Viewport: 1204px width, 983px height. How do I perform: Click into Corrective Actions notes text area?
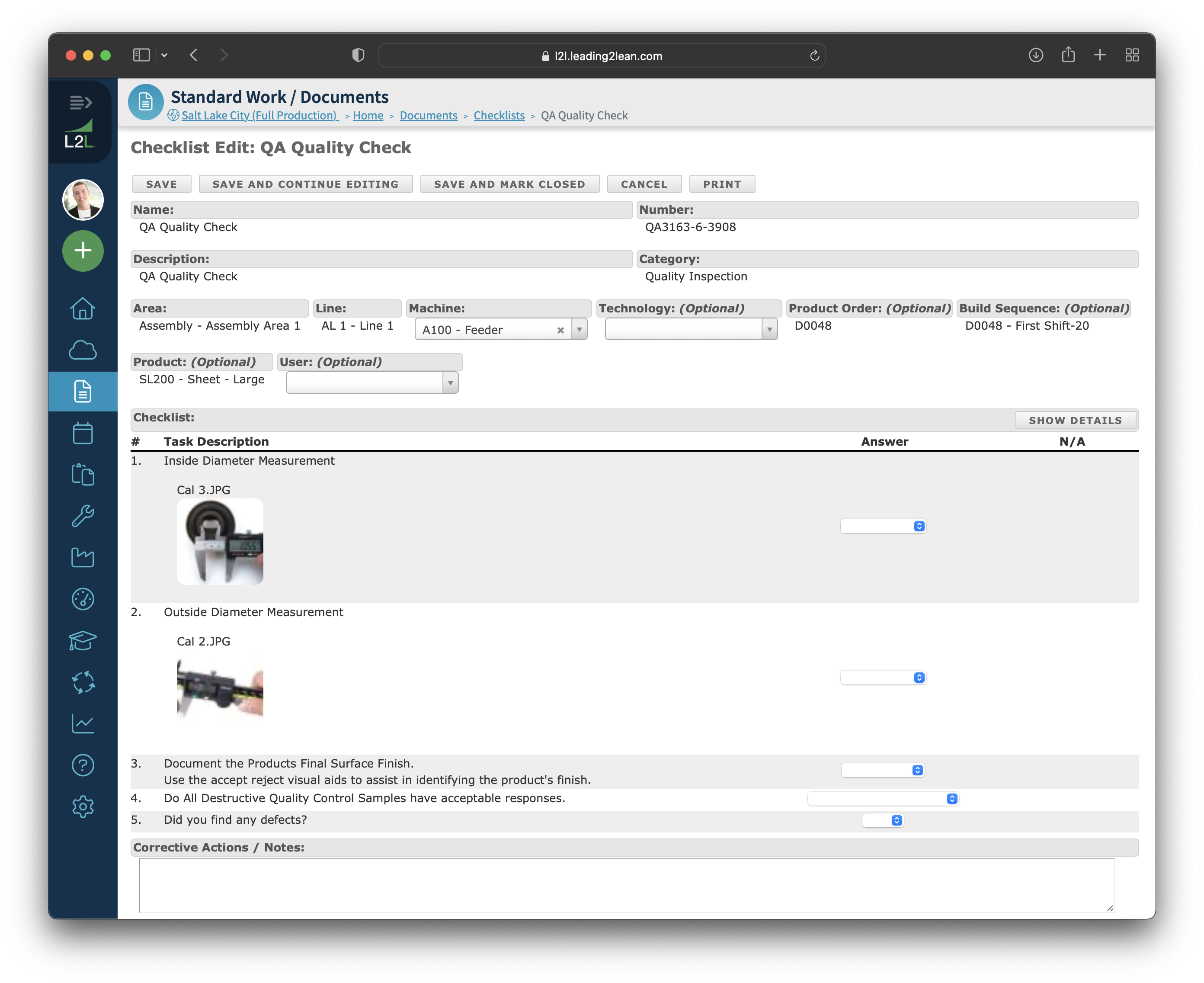[626, 885]
